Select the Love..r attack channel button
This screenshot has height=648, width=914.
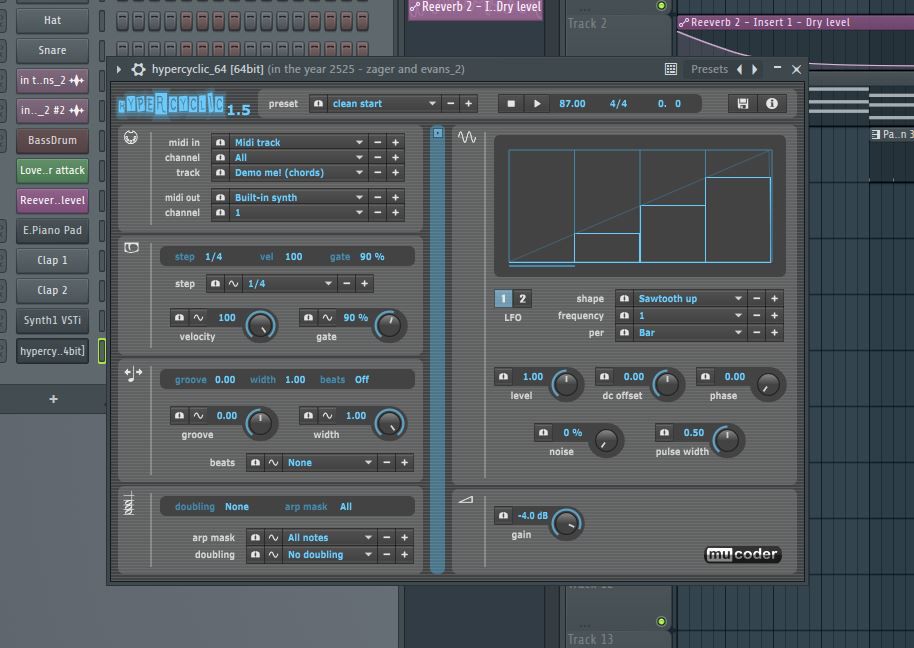point(52,170)
